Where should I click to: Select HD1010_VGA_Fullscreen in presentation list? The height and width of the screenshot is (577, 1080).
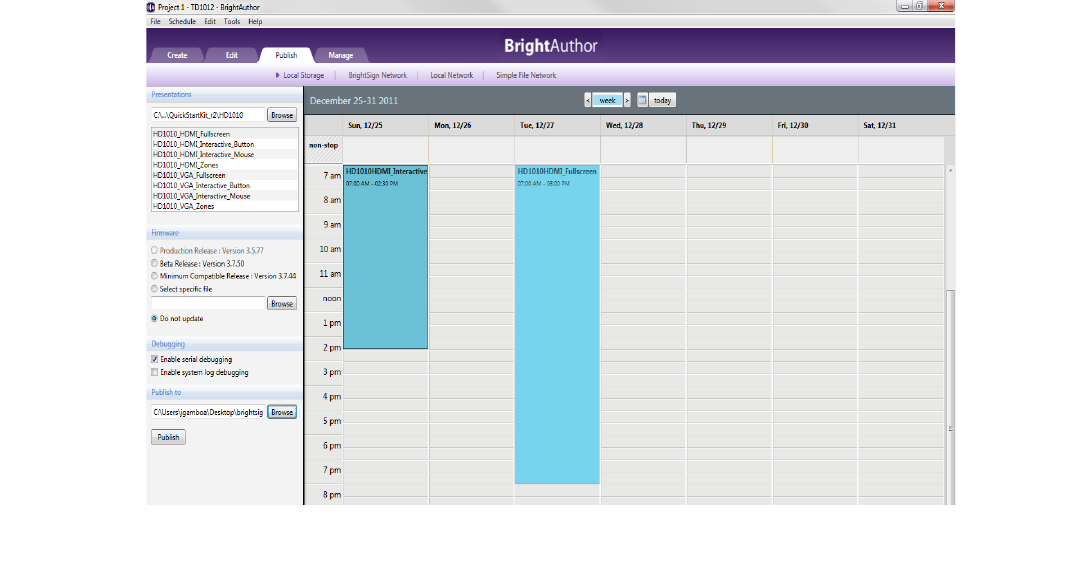pos(225,176)
